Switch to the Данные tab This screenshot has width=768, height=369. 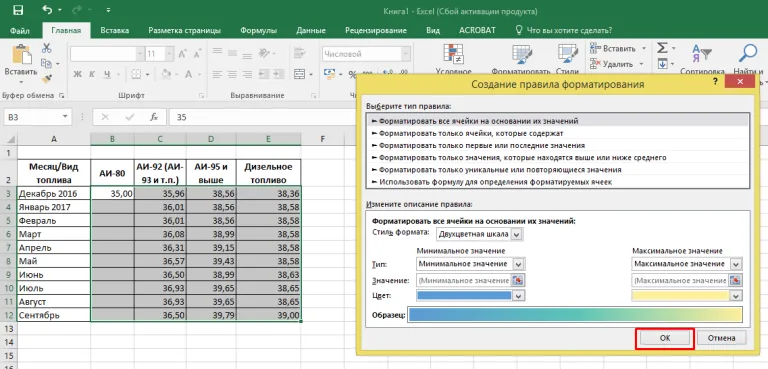pyautogui.click(x=311, y=30)
